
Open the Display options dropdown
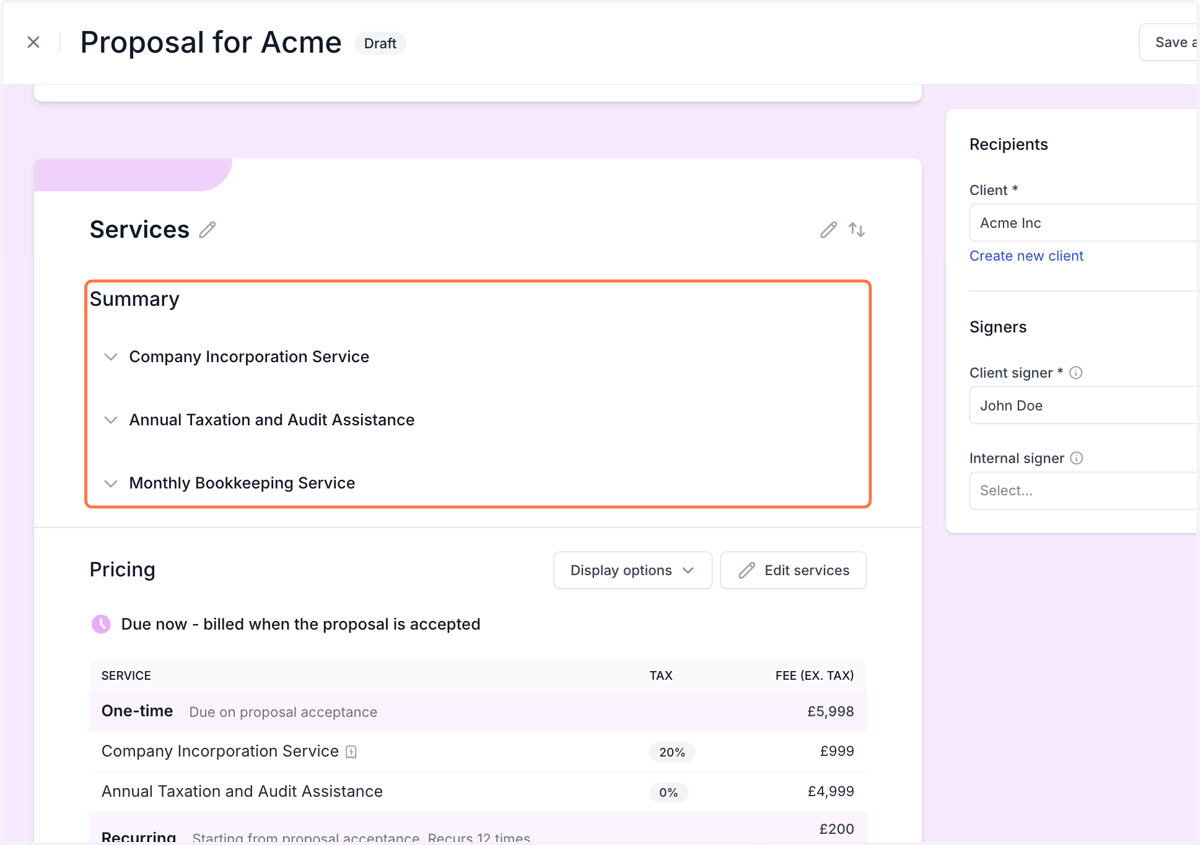(633, 570)
